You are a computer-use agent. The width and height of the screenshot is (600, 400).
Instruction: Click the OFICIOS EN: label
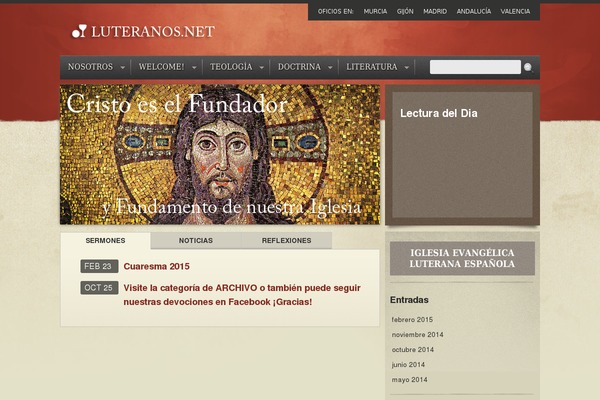tap(336, 11)
